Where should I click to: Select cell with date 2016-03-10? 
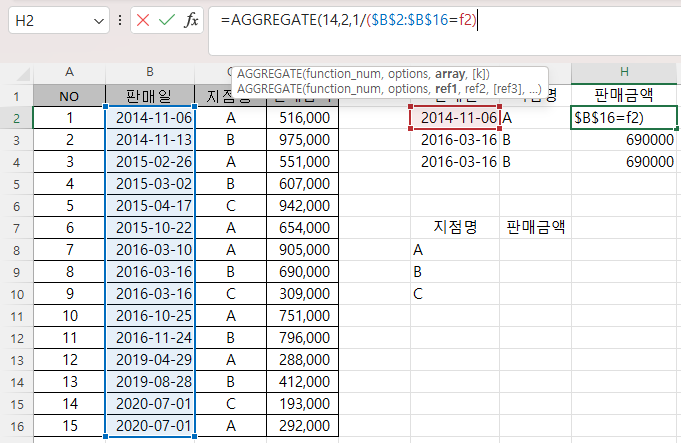coord(150,250)
